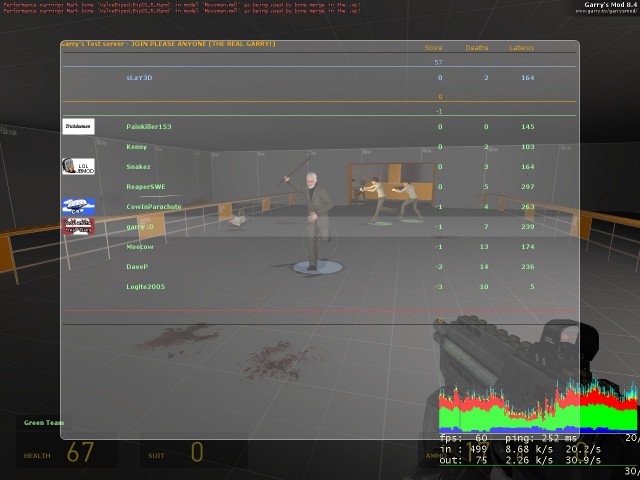The height and width of the screenshot is (480, 640).
Task: Click DaveP's score value -2
Action: (x=439, y=267)
